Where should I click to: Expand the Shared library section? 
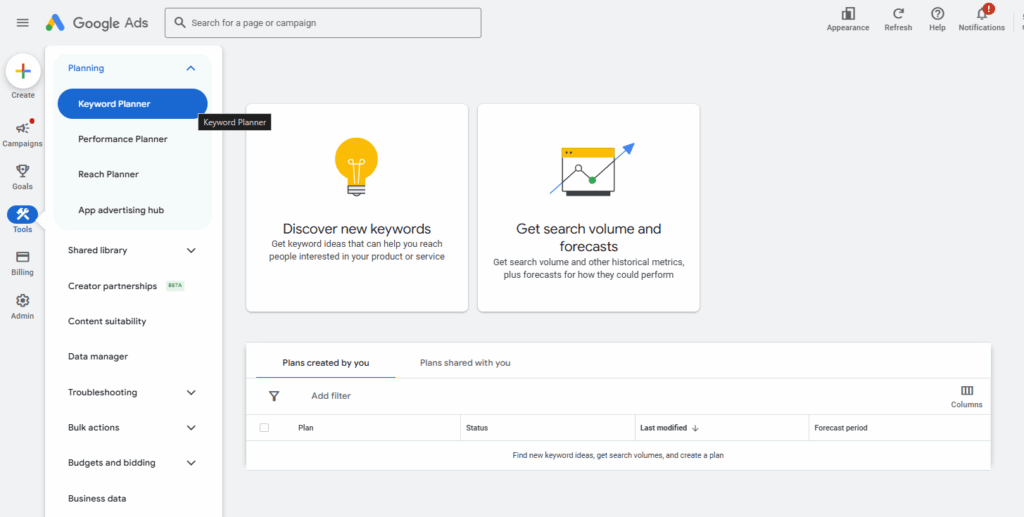[191, 251]
